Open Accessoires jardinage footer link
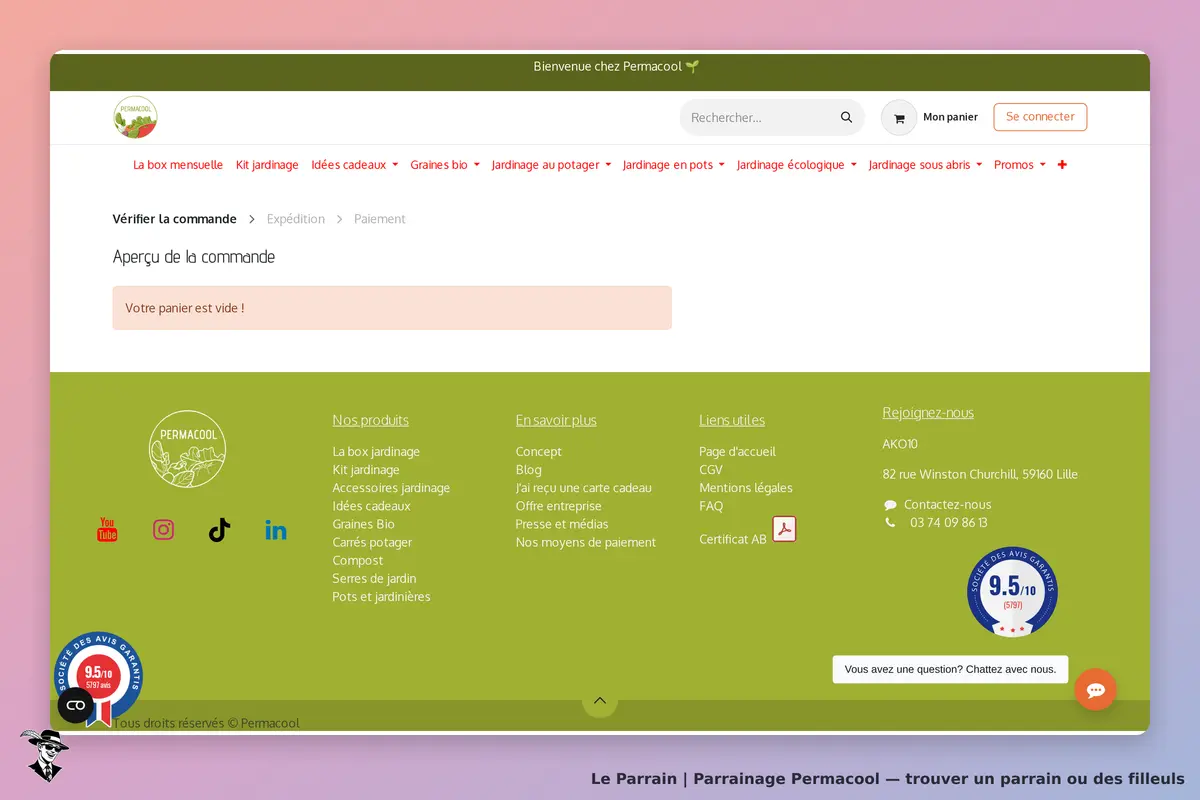Image resolution: width=1200 pixels, height=800 pixels. 391,488
